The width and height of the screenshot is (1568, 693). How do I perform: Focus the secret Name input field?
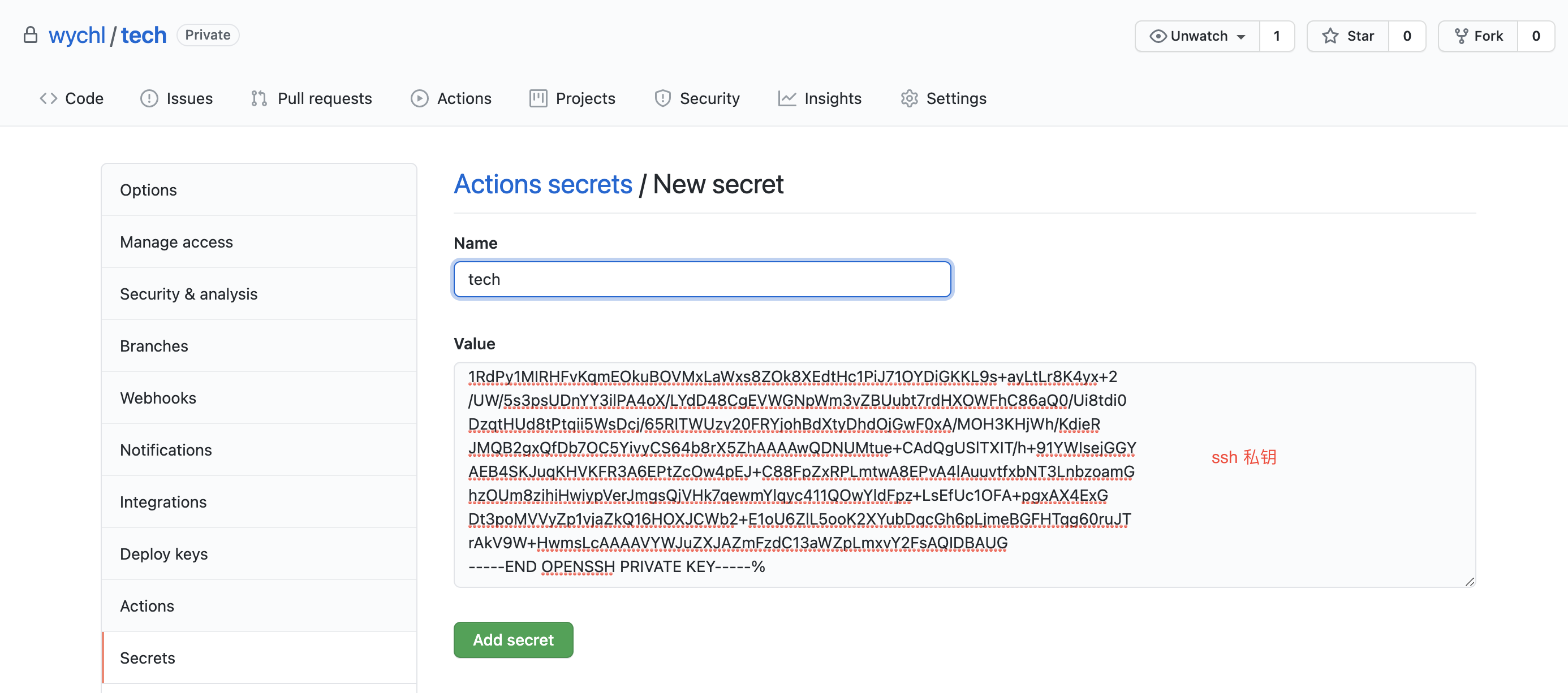coord(701,279)
